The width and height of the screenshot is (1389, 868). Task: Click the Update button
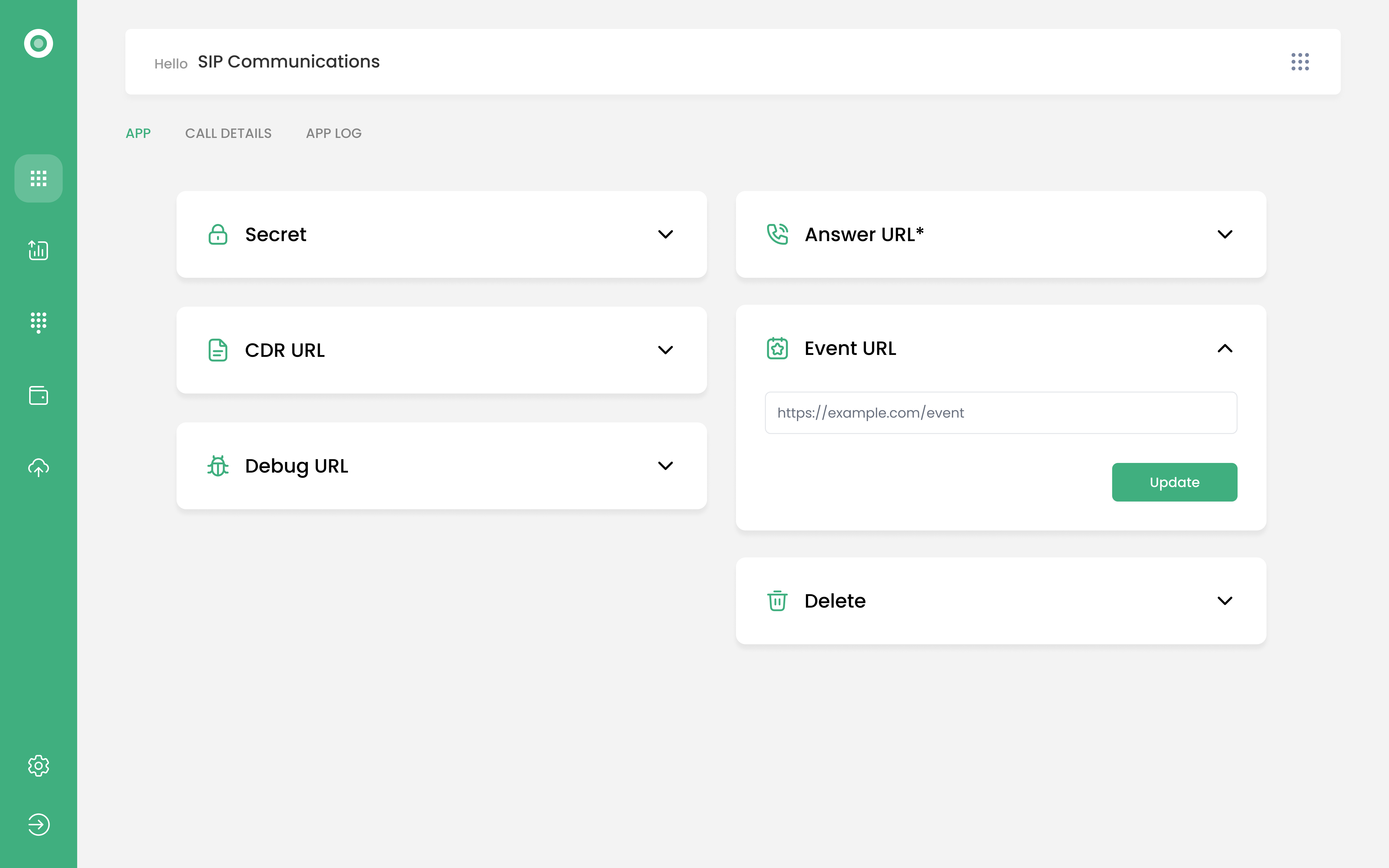1174,482
